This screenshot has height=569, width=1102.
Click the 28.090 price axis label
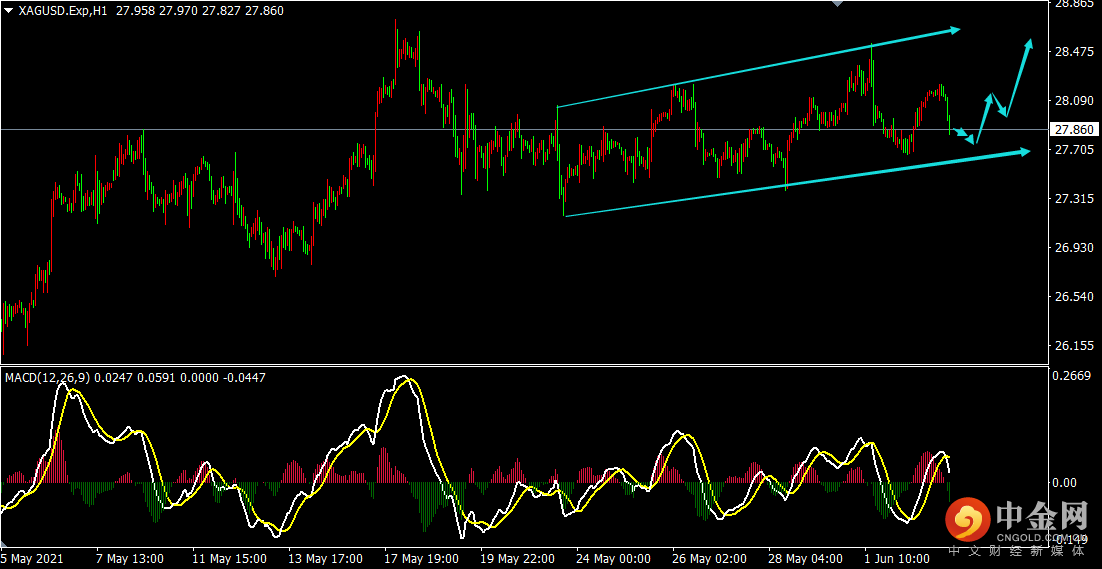coord(1073,101)
